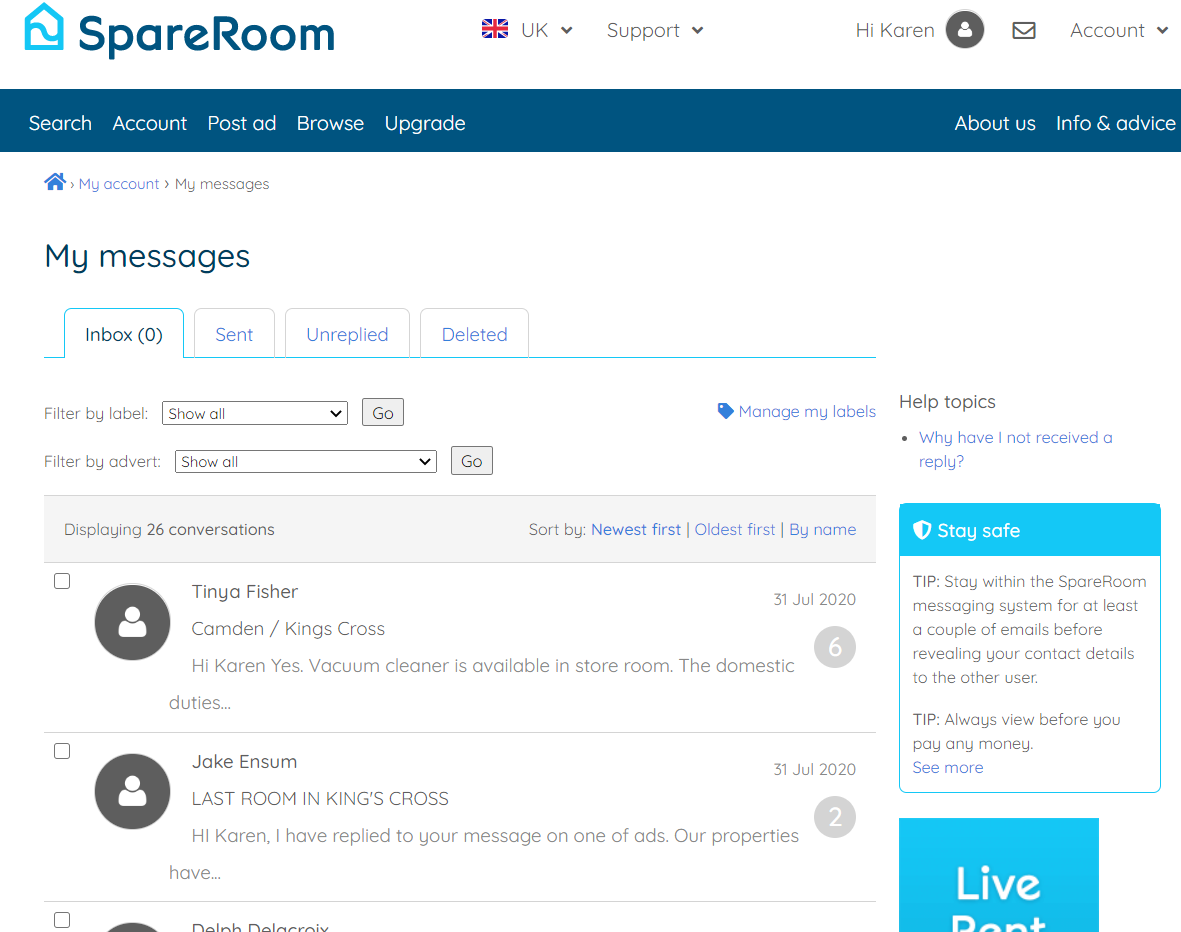Click the Displaying 26 conversations text

coord(169,529)
